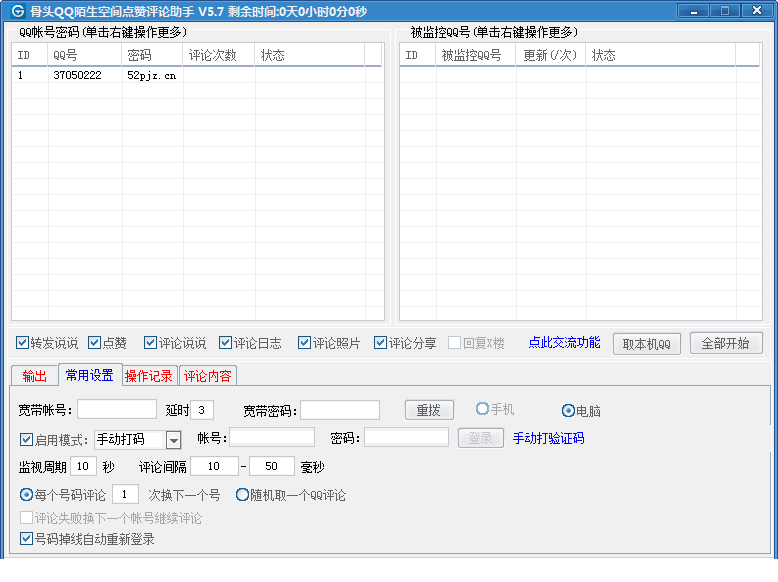
Task: Focus the 宽带密码 input field
Action: coord(340,410)
